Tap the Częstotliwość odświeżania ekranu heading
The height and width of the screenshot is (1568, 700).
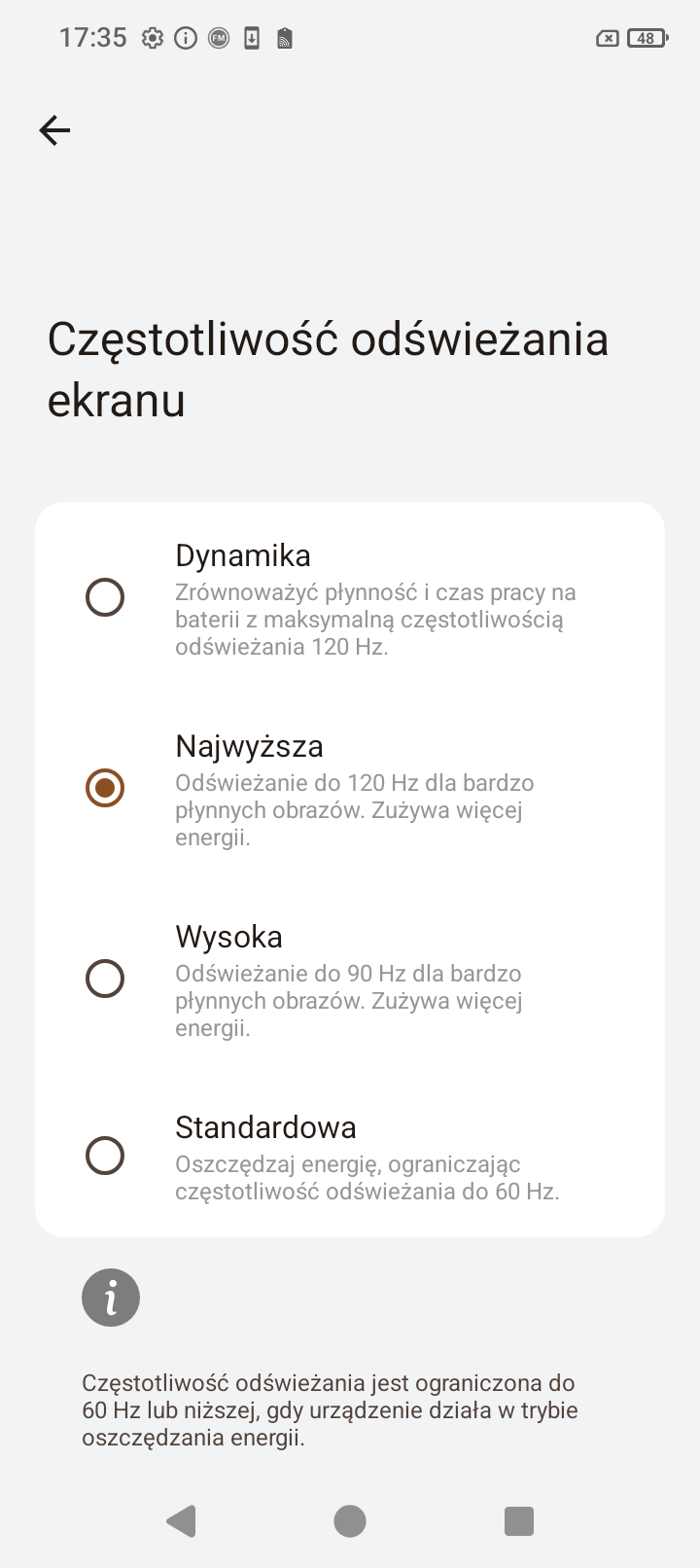(328, 370)
